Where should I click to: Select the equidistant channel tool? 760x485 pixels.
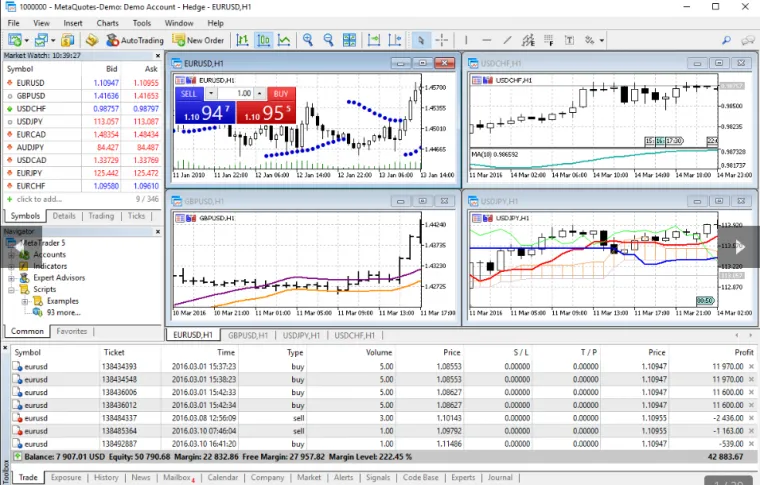click(528, 40)
